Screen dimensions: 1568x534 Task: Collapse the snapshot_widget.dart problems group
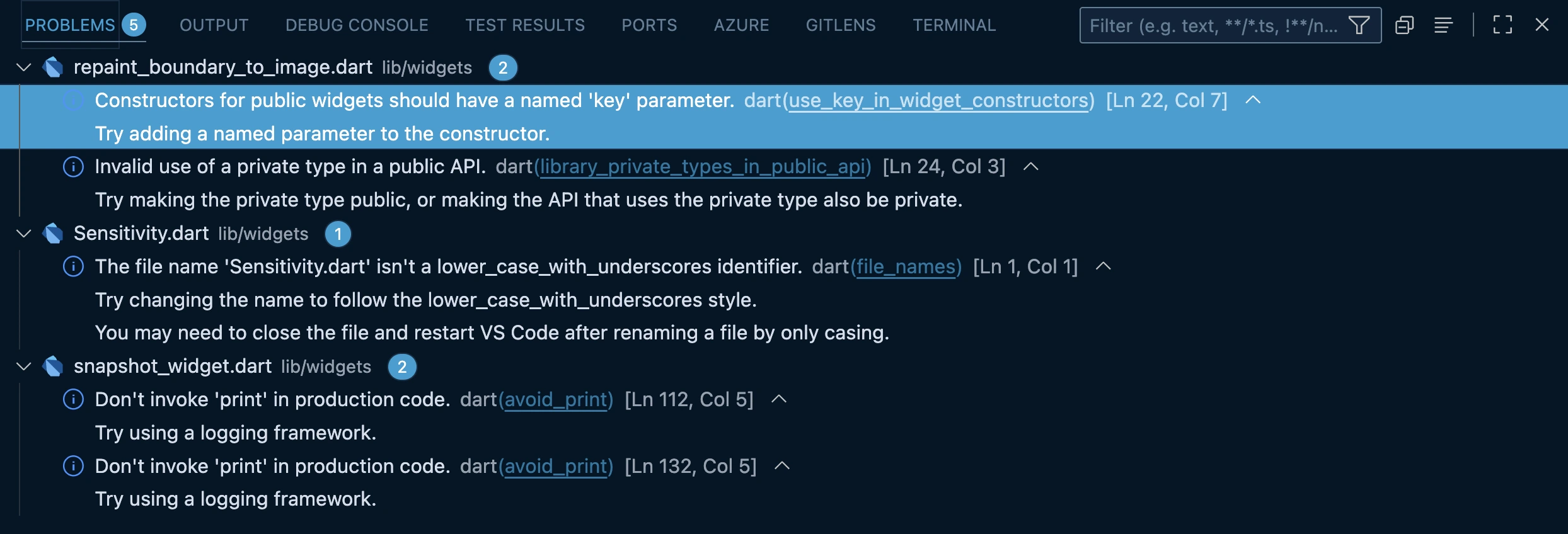(24, 366)
